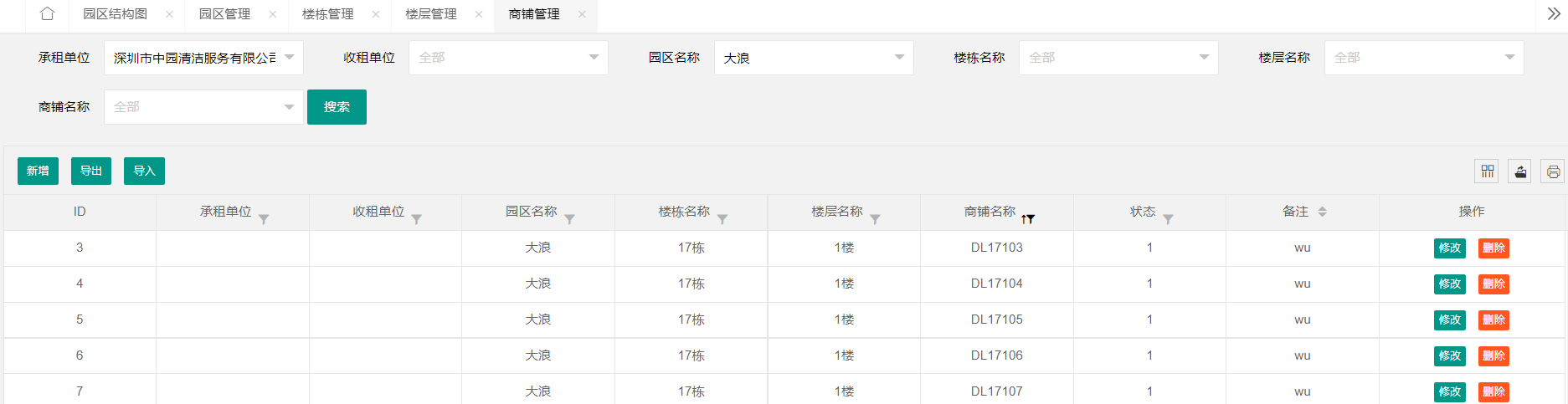Open the 承租单位 dropdown
The height and width of the screenshot is (404, 1568).
tap(203, 58)
